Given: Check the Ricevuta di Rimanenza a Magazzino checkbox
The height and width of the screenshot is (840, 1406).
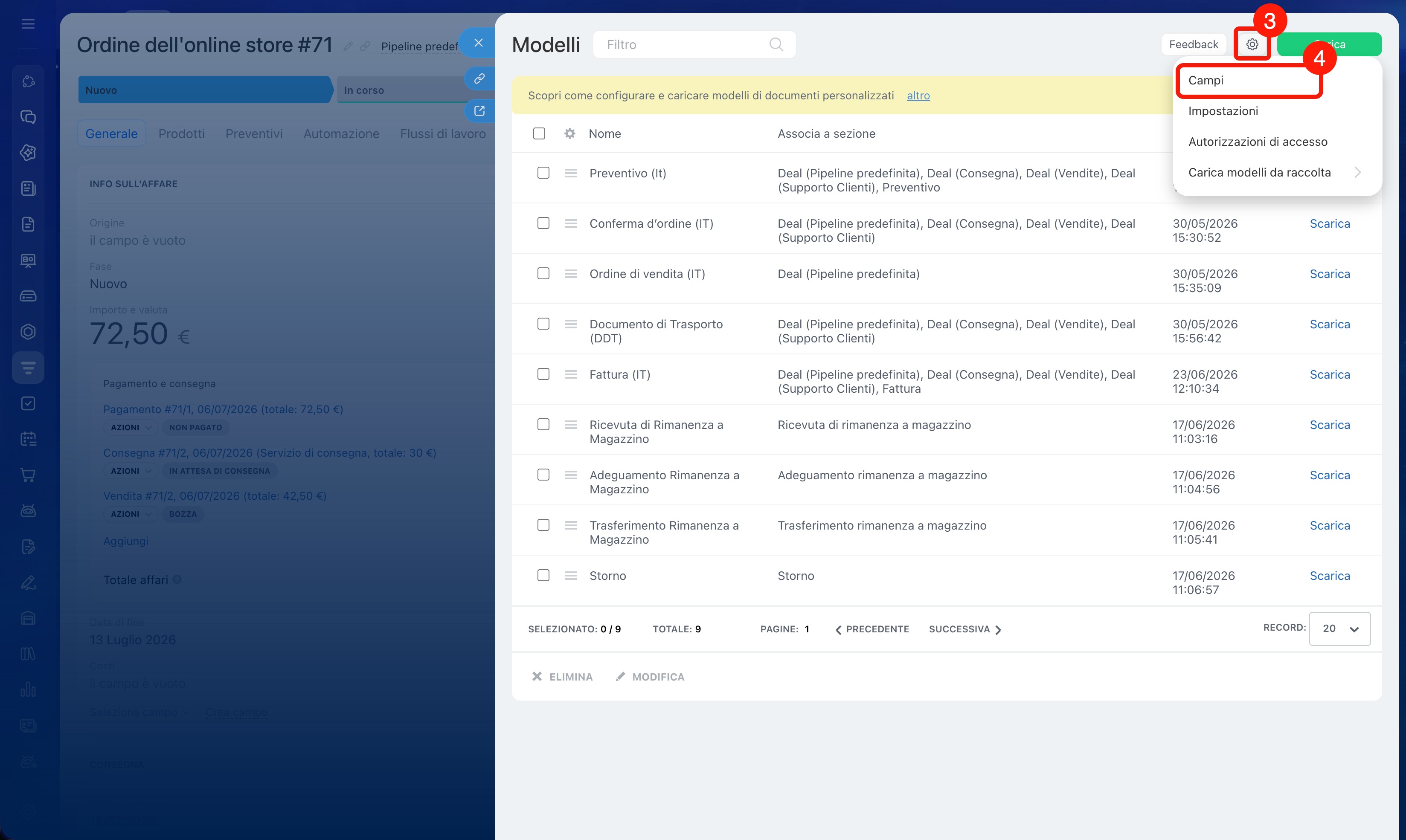Looking at the screenshot, I should point(543,425).
